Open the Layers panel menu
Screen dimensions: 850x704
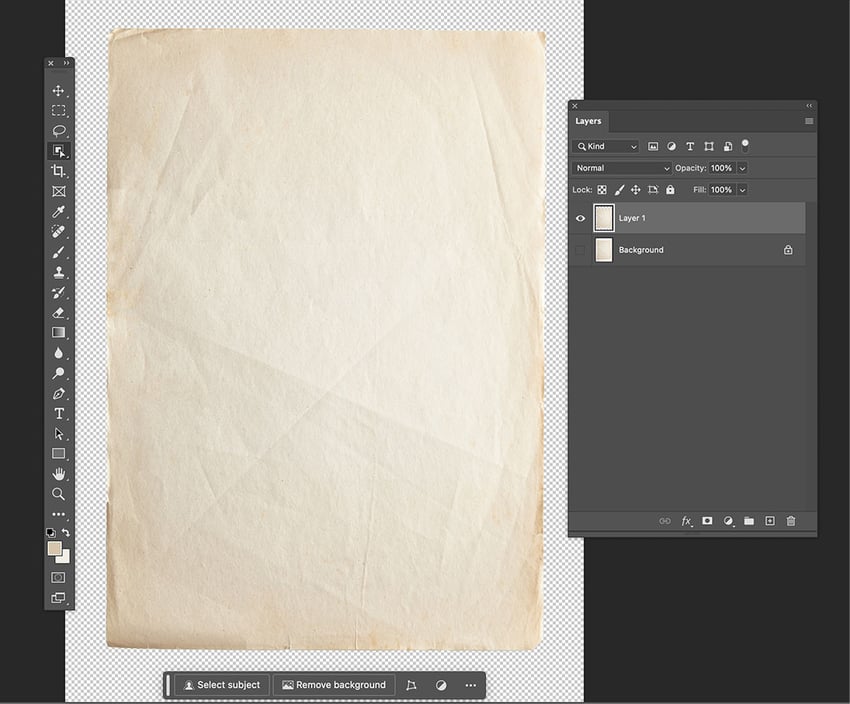[808, 121]
